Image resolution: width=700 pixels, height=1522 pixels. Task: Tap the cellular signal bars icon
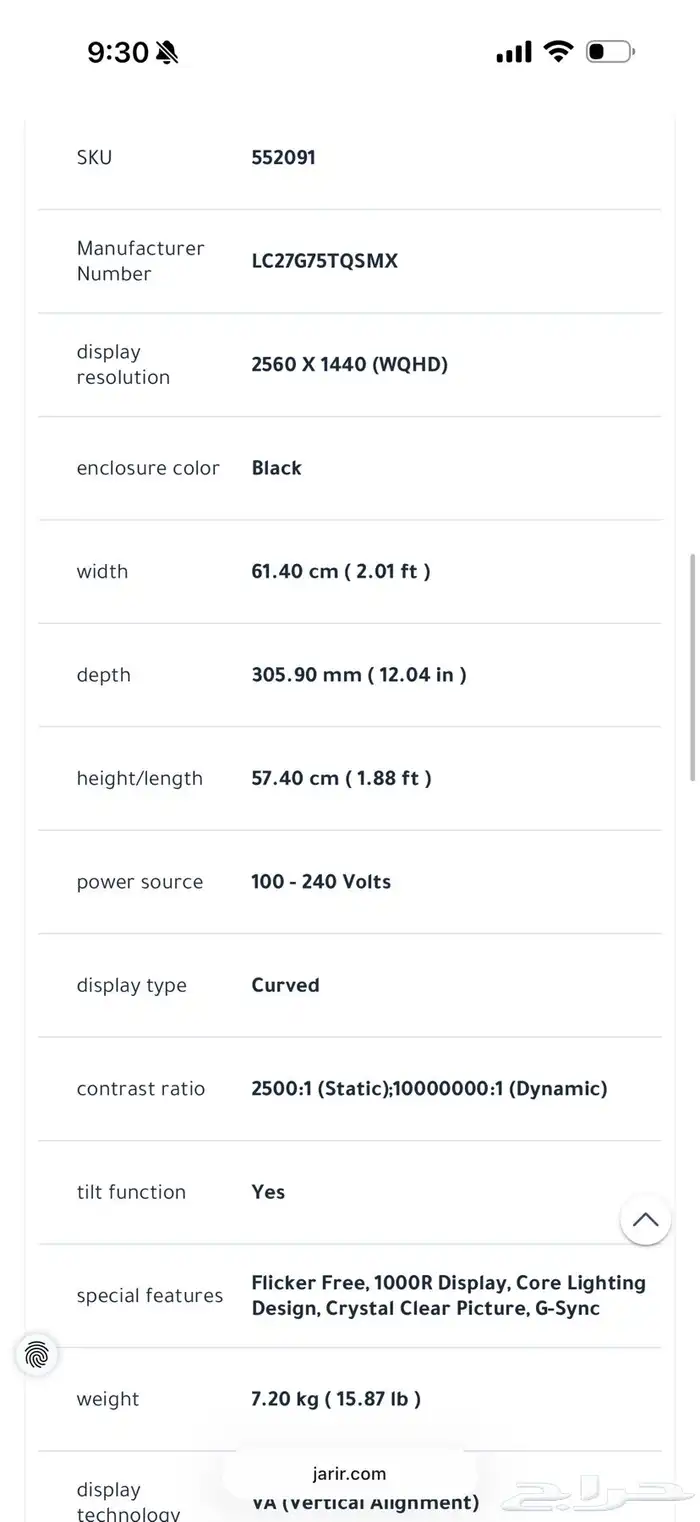(x=514, y=52)
